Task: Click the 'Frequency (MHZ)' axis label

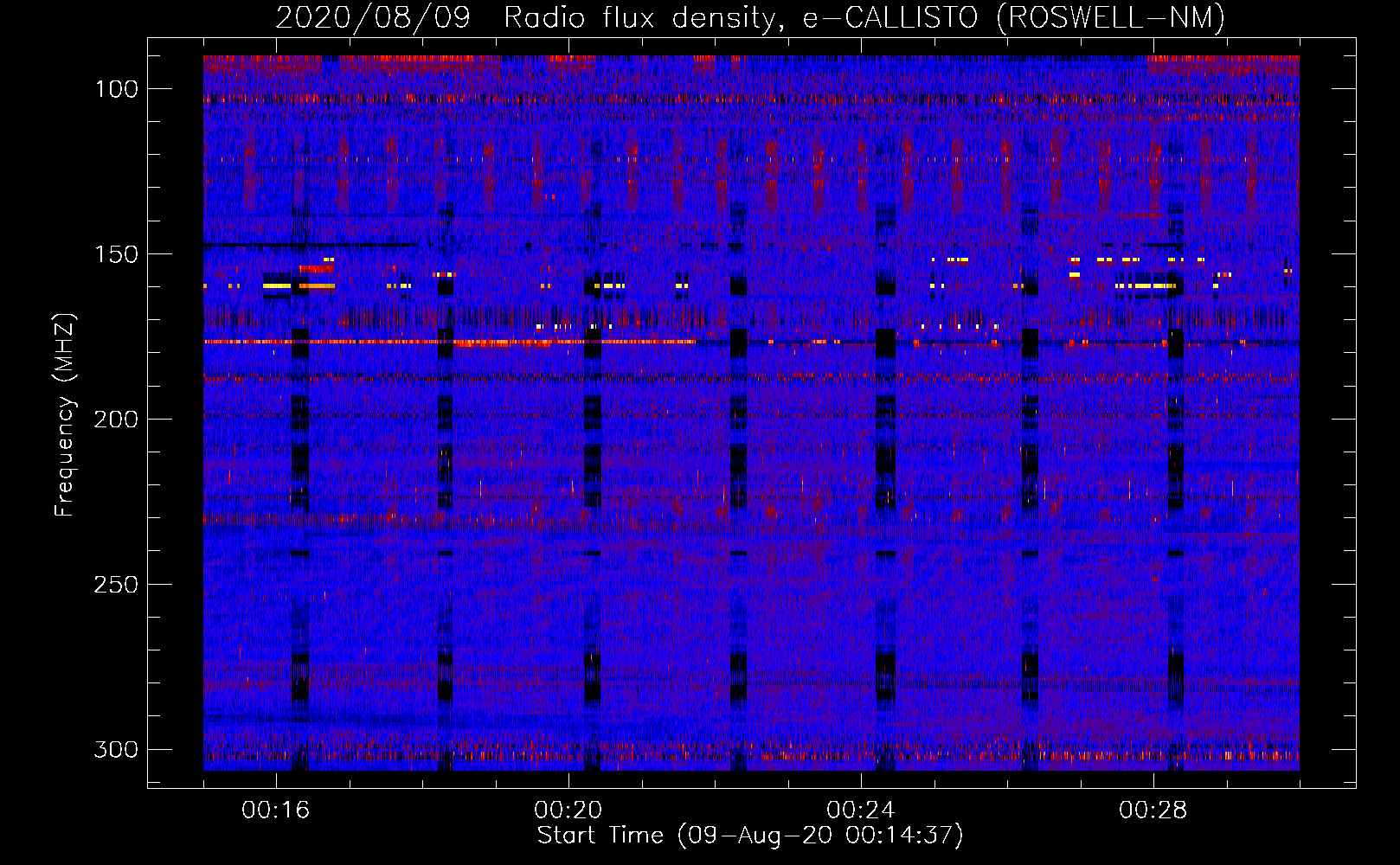Action: tap(65, 414)
